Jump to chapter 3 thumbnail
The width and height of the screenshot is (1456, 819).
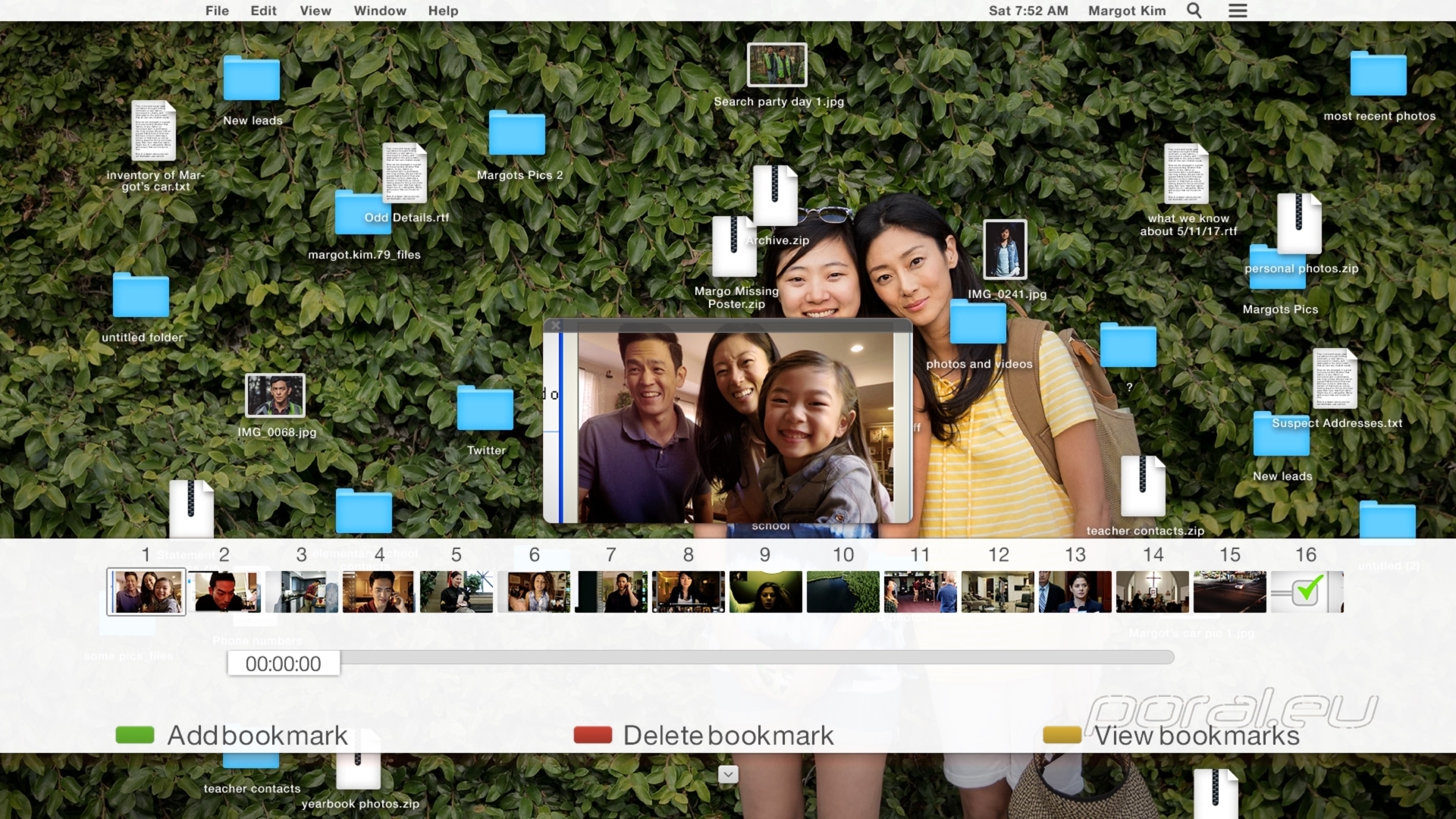tap(301, 592)
